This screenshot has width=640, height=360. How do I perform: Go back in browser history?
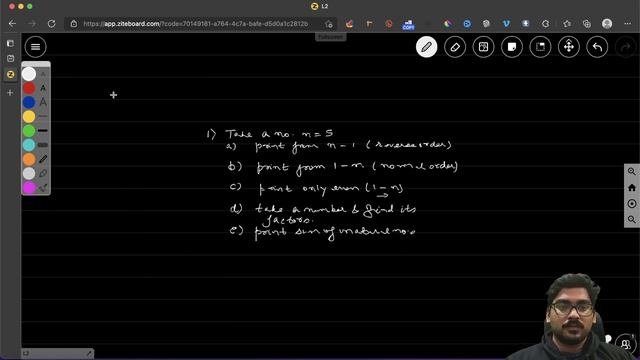(x=12, y=24)
